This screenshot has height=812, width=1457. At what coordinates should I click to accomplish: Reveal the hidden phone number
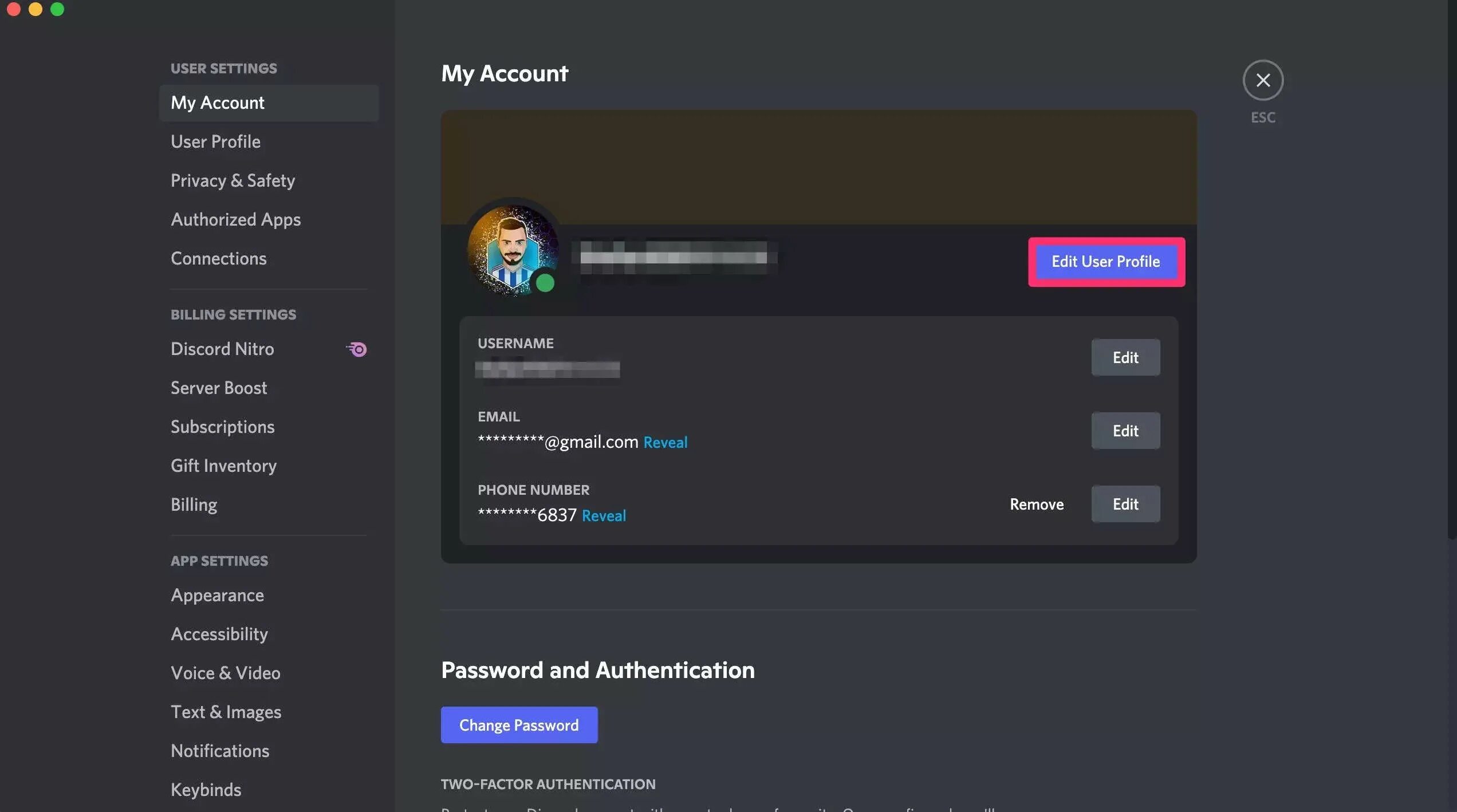point(604,515)
